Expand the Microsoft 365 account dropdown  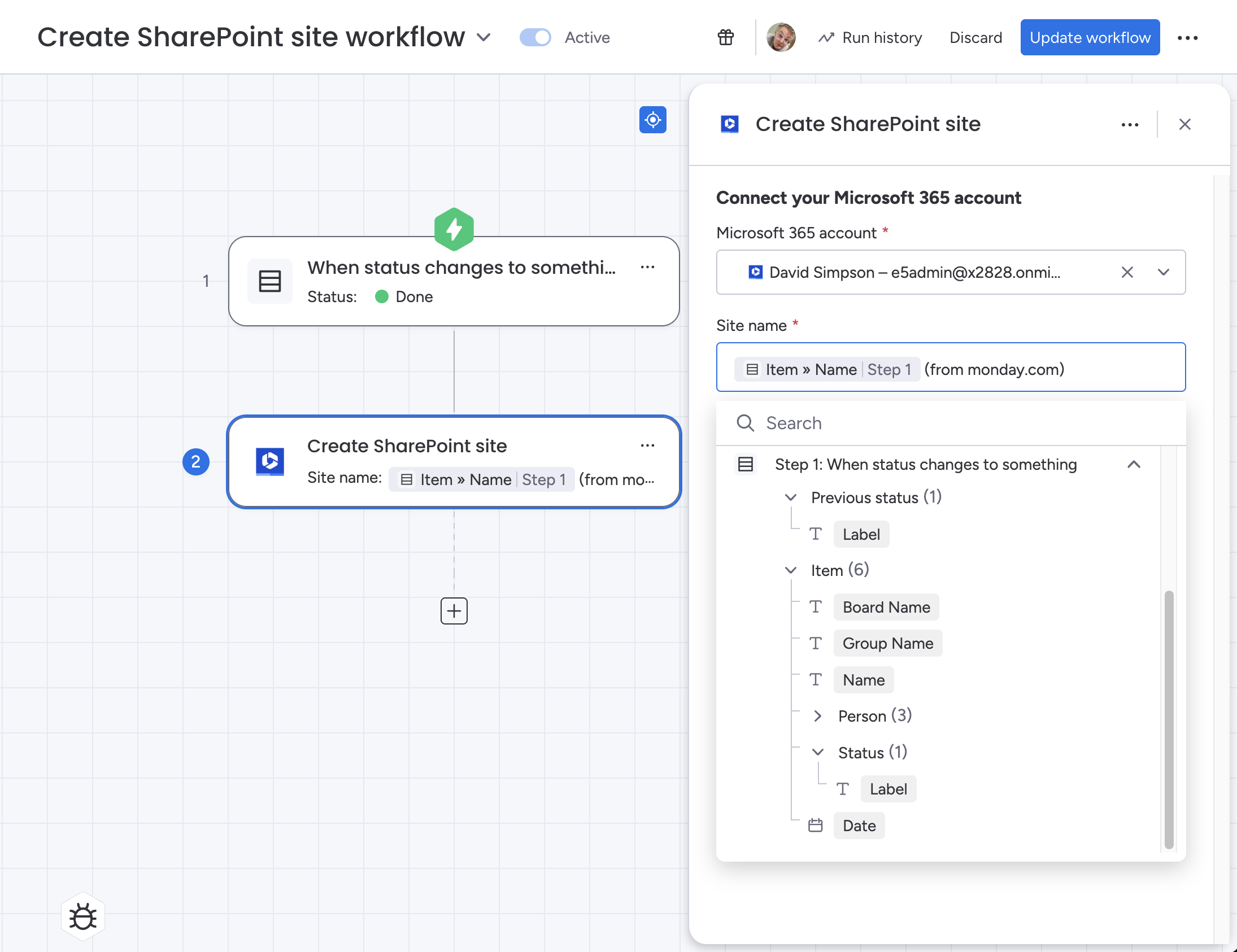[x=1163, y=272]
